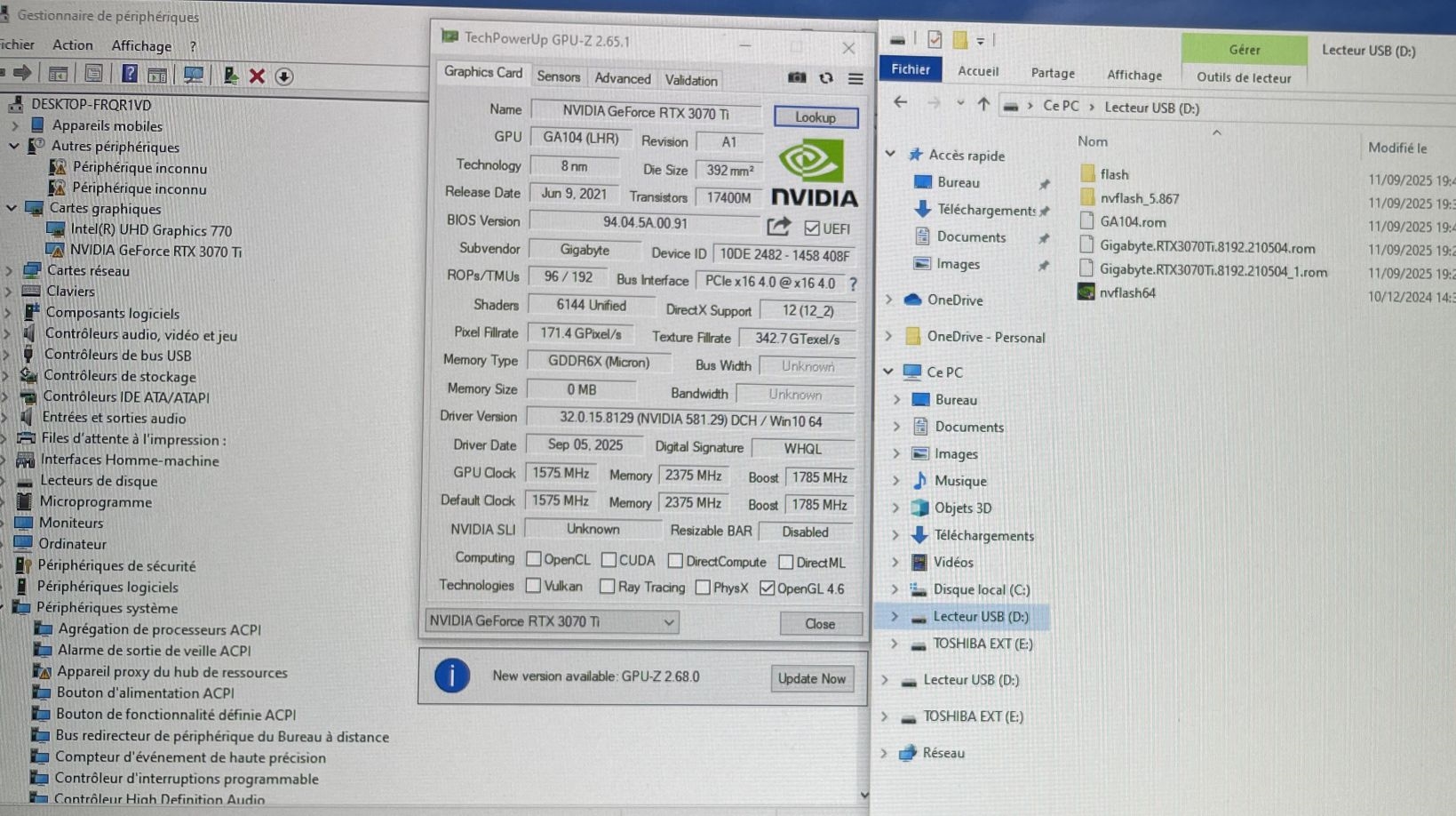Screen dimensions: 1456x816
Task: Click the Réseau network icon in Explorer
Action: [907, 753]
